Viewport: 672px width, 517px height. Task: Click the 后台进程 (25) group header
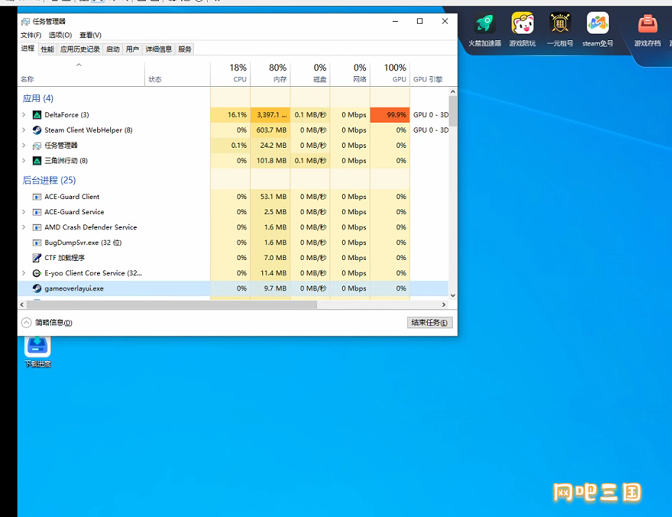pyautogui.click(x=49, y=180)
